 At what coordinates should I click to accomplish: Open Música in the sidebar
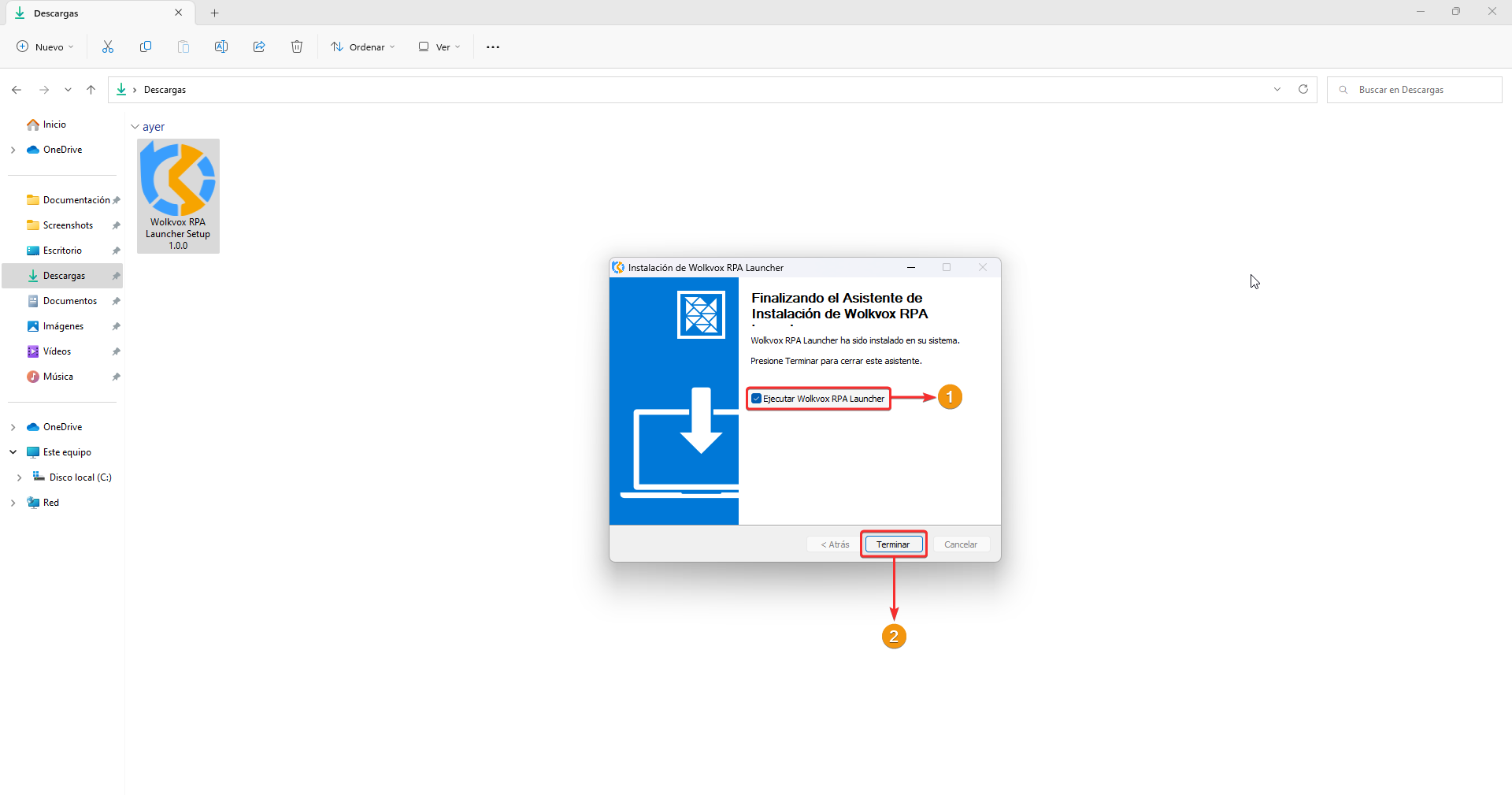[x=50, y=377]
